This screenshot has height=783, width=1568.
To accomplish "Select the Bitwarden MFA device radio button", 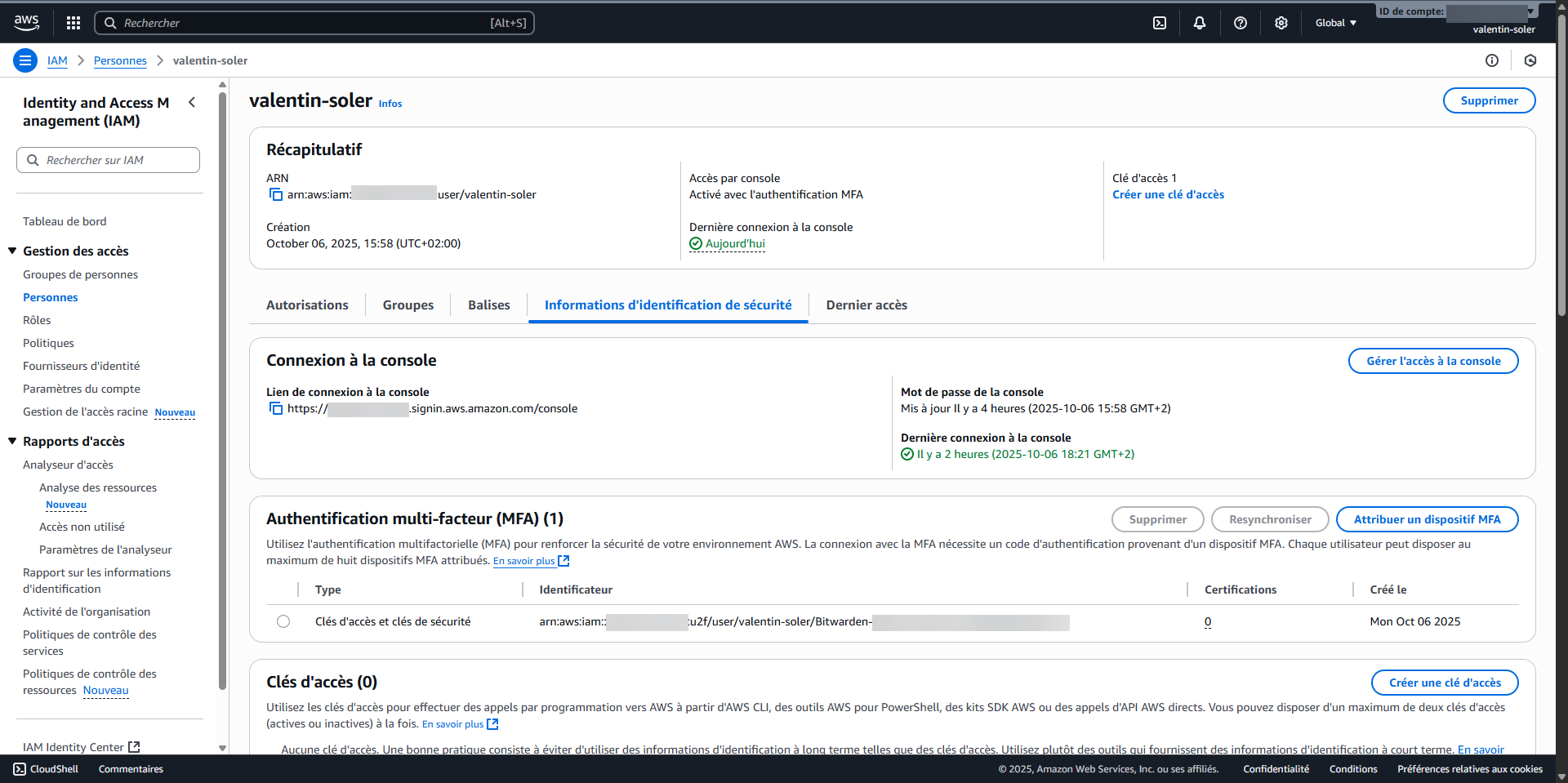I will coord(283,621).
